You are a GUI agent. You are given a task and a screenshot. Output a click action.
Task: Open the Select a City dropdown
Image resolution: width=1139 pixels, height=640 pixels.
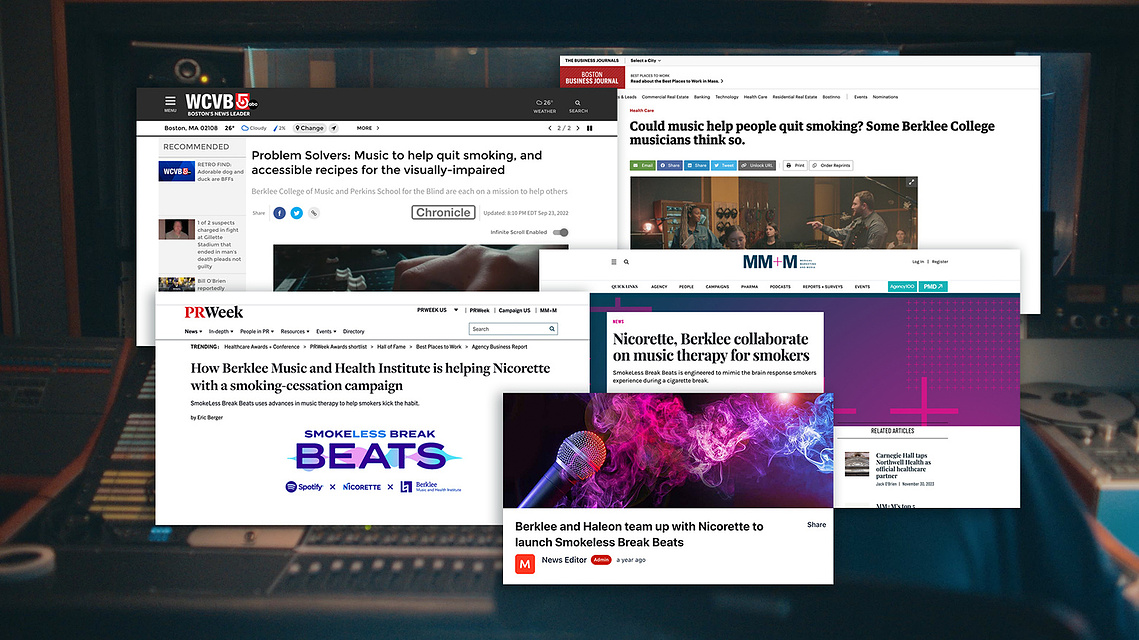click(646, 60)
